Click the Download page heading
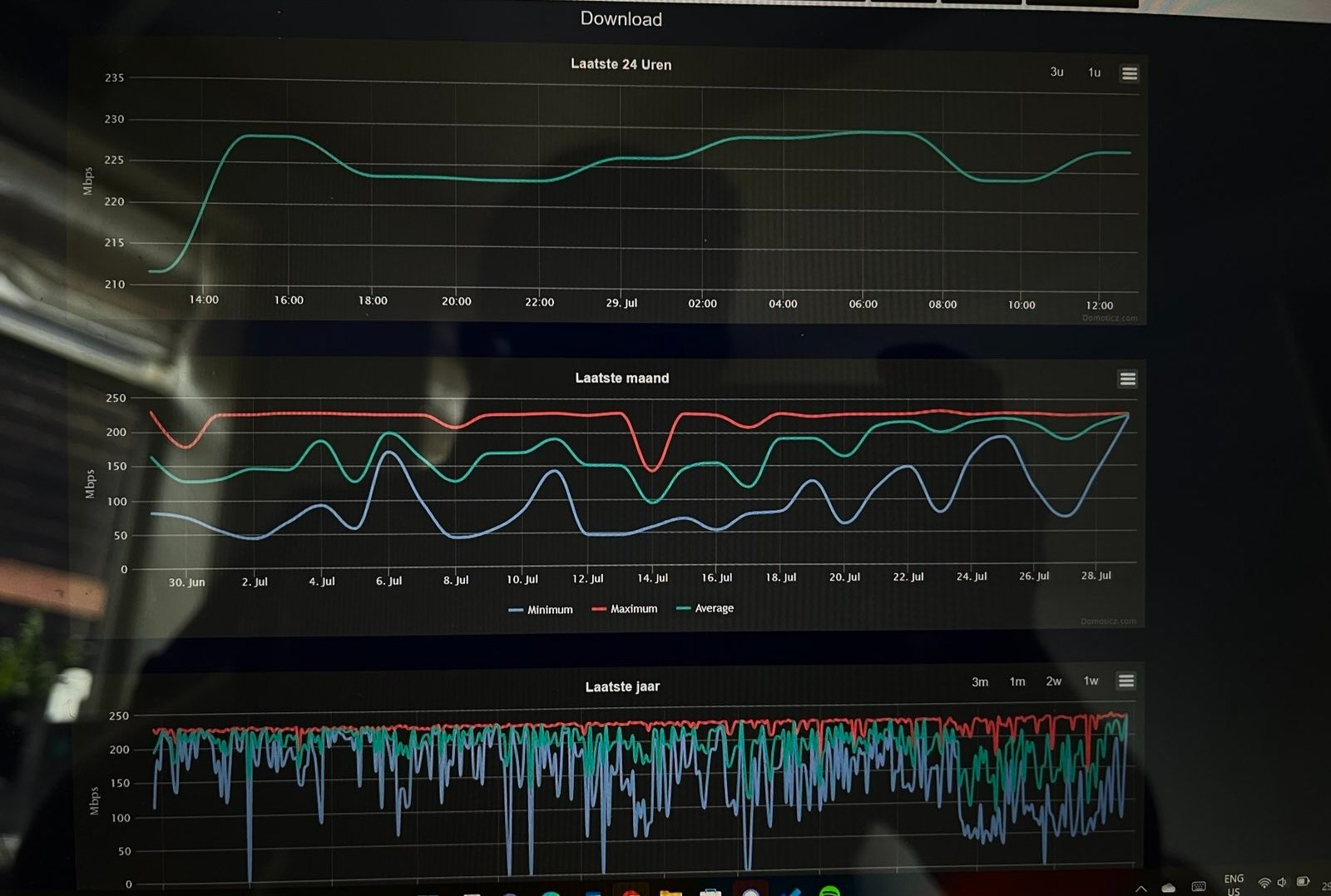Screen dimensions: 1331x896 (621, 19)
